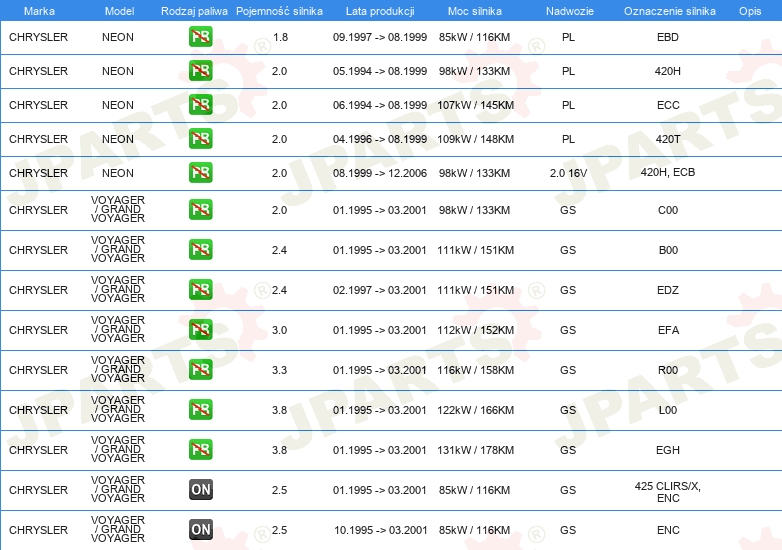This screenshot has width=782, height=550.
Task: Select the PB fuel icon for engine EGH
Action: click(x=201, y=450)
